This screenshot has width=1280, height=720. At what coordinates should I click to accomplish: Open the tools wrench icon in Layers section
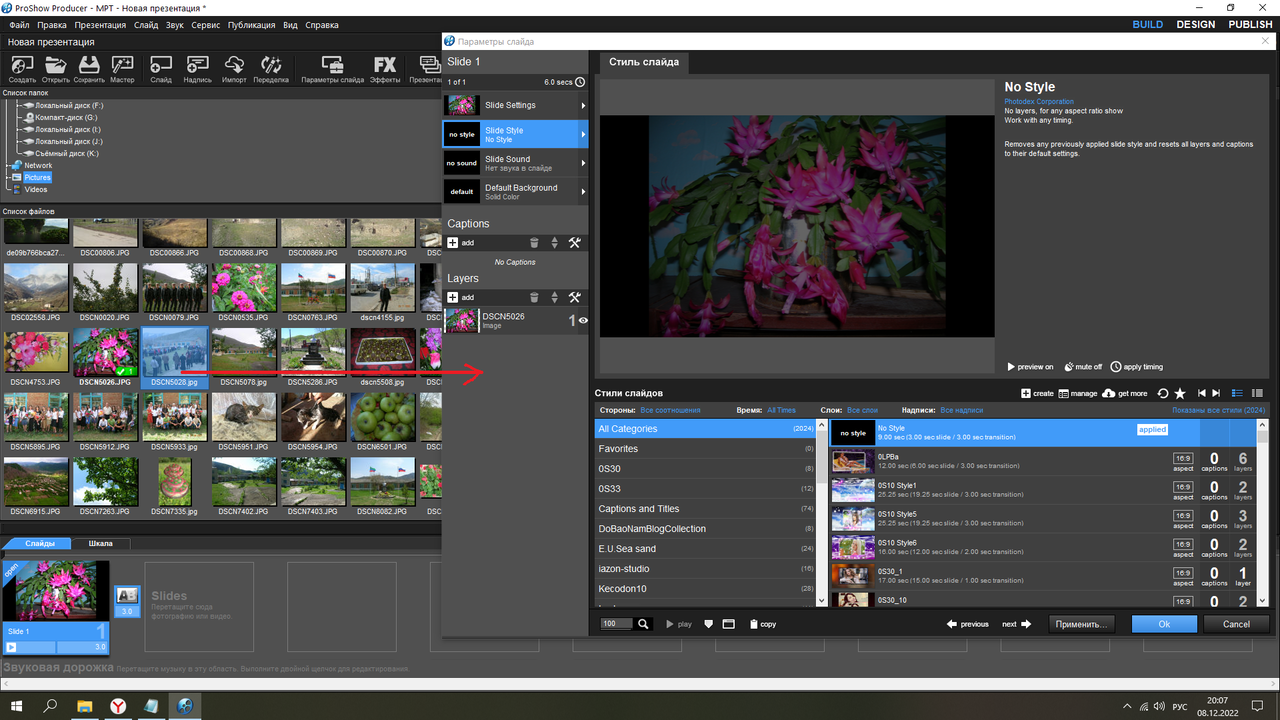click(574, 297)
